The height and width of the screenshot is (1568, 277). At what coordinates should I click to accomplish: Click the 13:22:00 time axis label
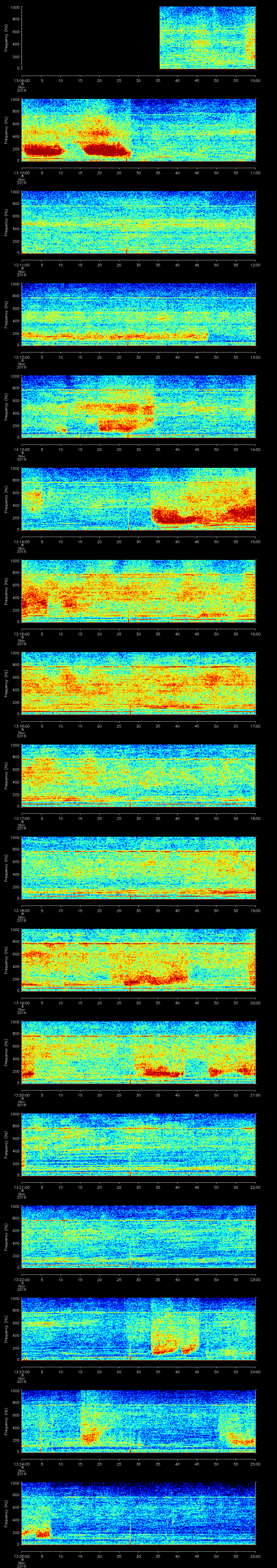(x=21, y=1279)
